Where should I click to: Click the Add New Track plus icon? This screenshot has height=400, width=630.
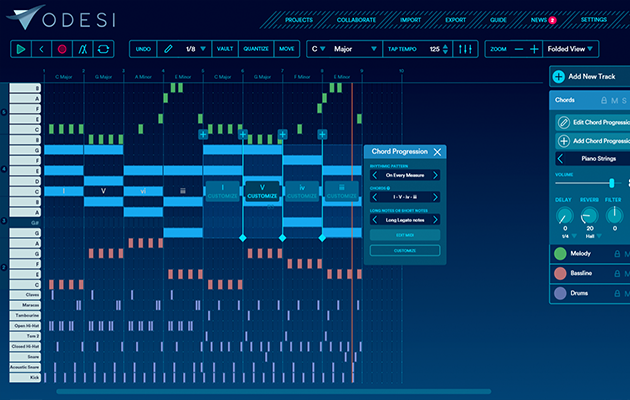click(558, 76)
